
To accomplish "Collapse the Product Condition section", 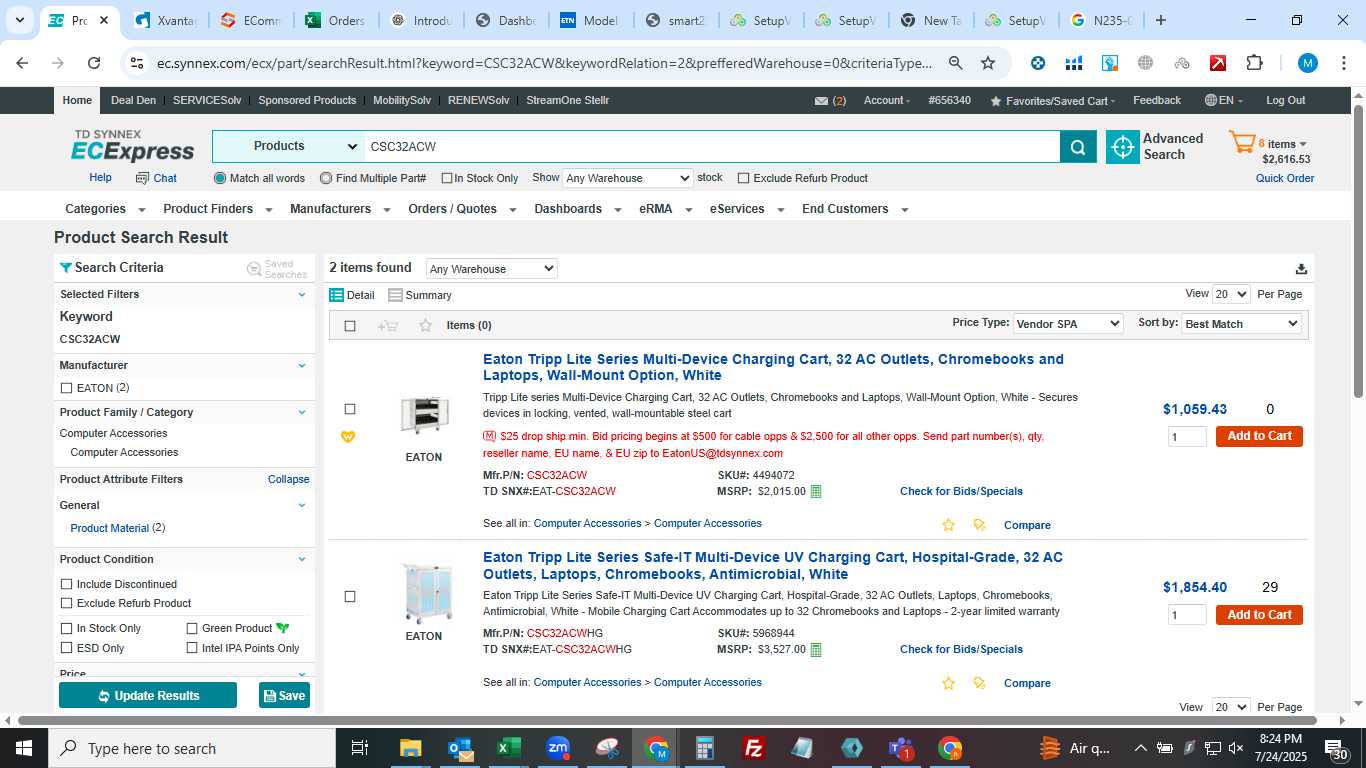I will [302, 559].
